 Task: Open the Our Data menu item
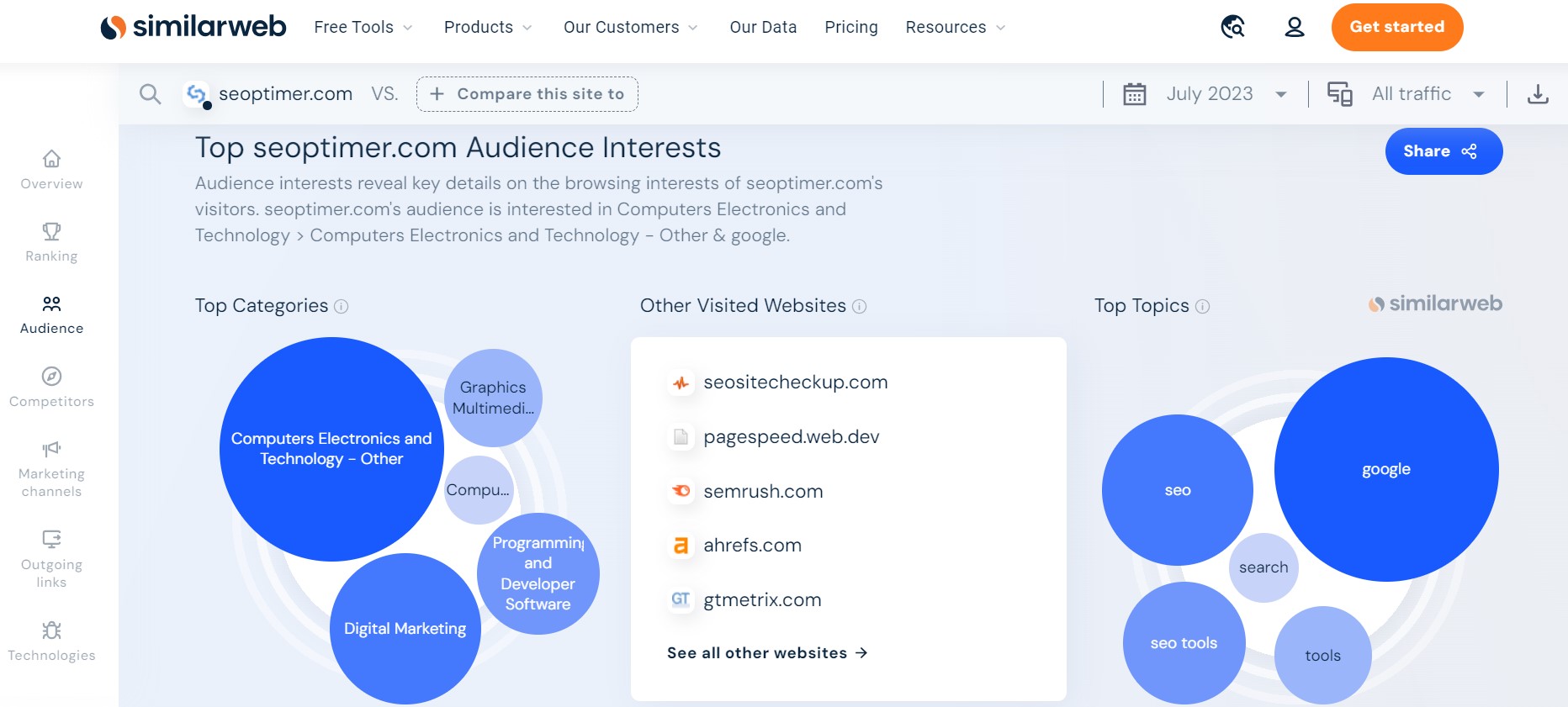point(763,28)
